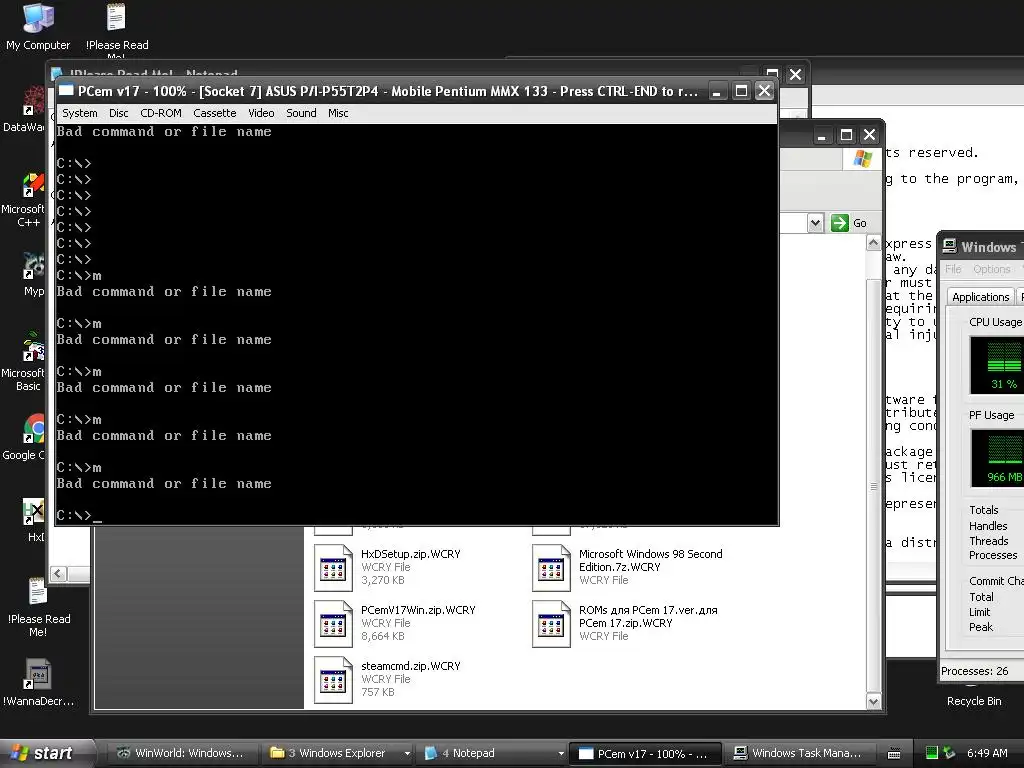Select the Windows 98 Second Edition.7z.WCRY file icon

pos(551,568)
